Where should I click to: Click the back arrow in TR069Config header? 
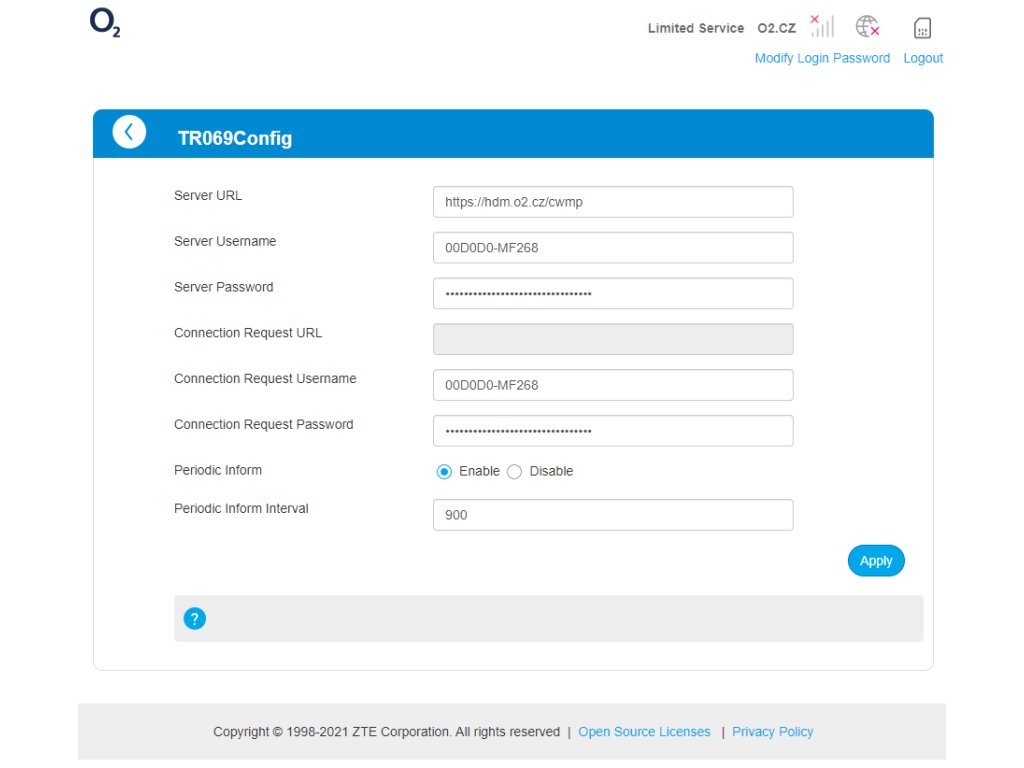(129, 133)
